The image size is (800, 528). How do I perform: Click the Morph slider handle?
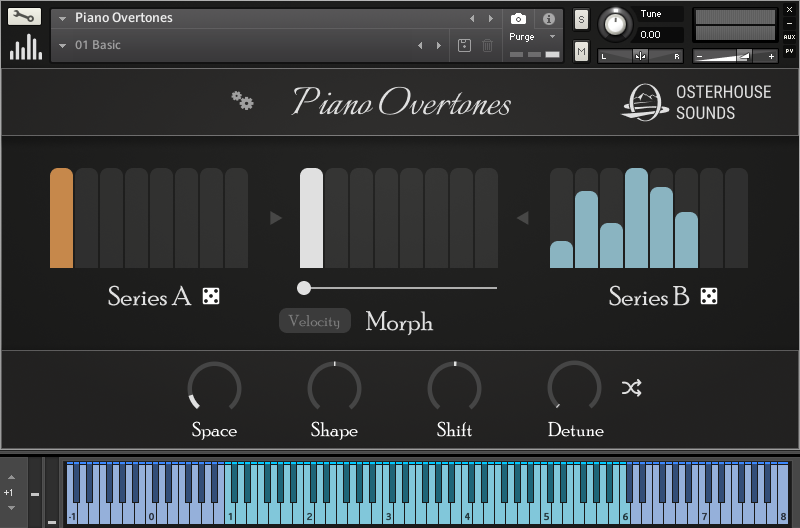(304, 288)
